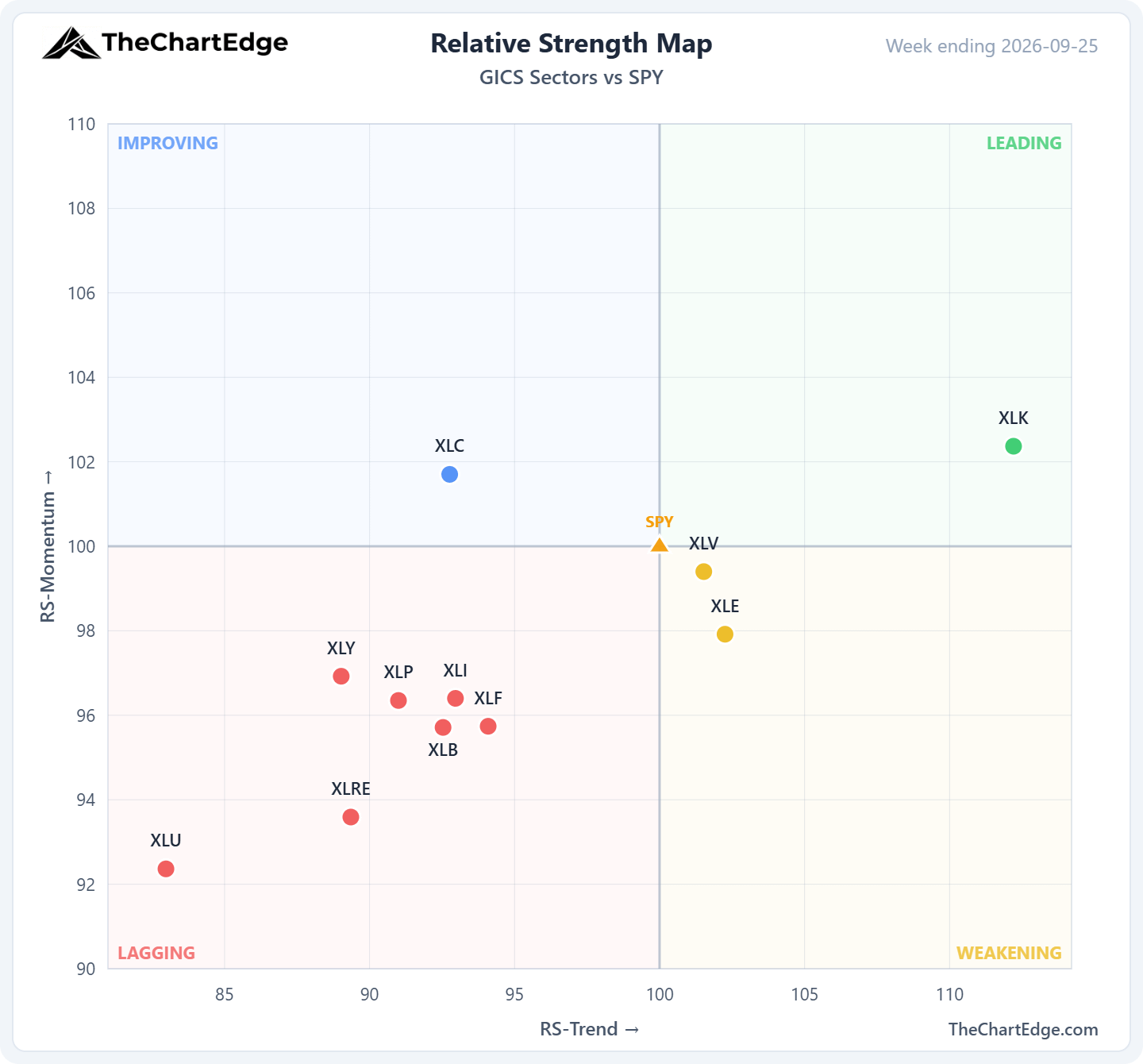The width and height of the screenshot is (1143, 1064).
Task: Click the yellow XLV dot
Action: click(703, 572)
